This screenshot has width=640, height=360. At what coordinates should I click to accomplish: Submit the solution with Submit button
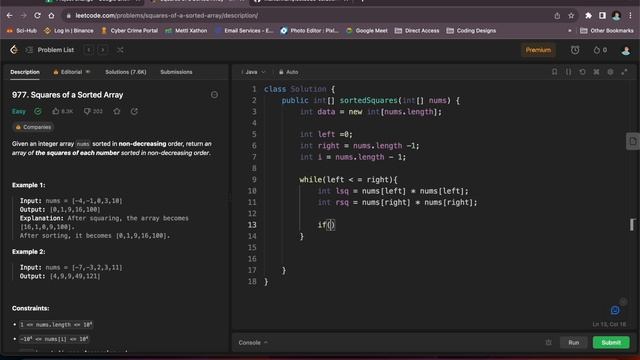tap(611, 342)
